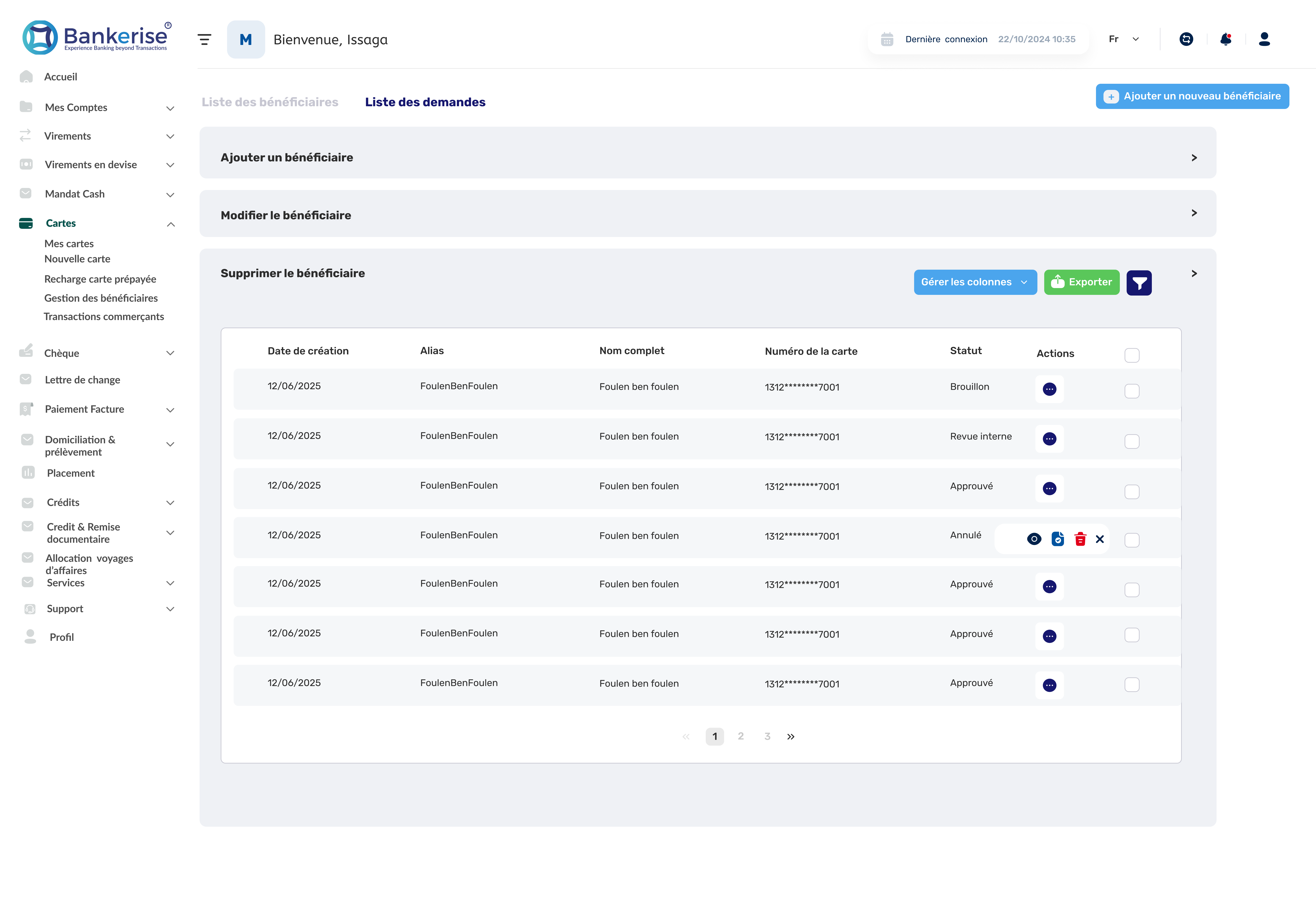Click the Placement chart icon

[x=28, y=473]
